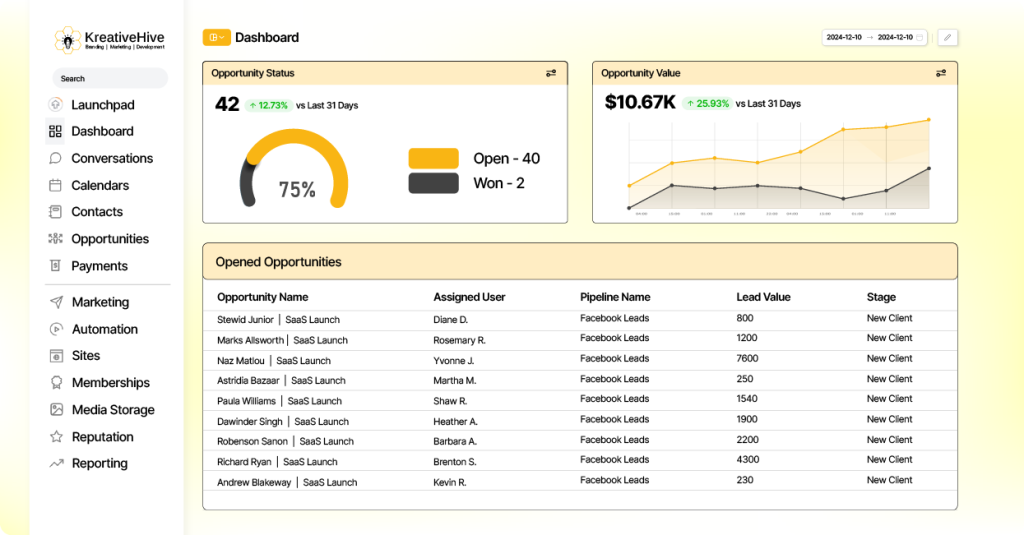This screenshot has width=1024, height=535.
Task: Open Stewid Junior SaaS Launch opportunity
Action: pos(278,320)
